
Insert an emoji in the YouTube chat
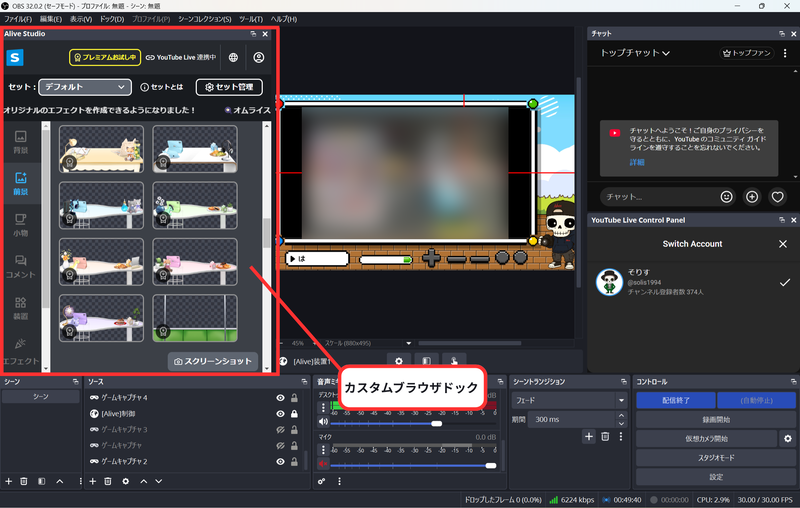click(x=727, y=197)
